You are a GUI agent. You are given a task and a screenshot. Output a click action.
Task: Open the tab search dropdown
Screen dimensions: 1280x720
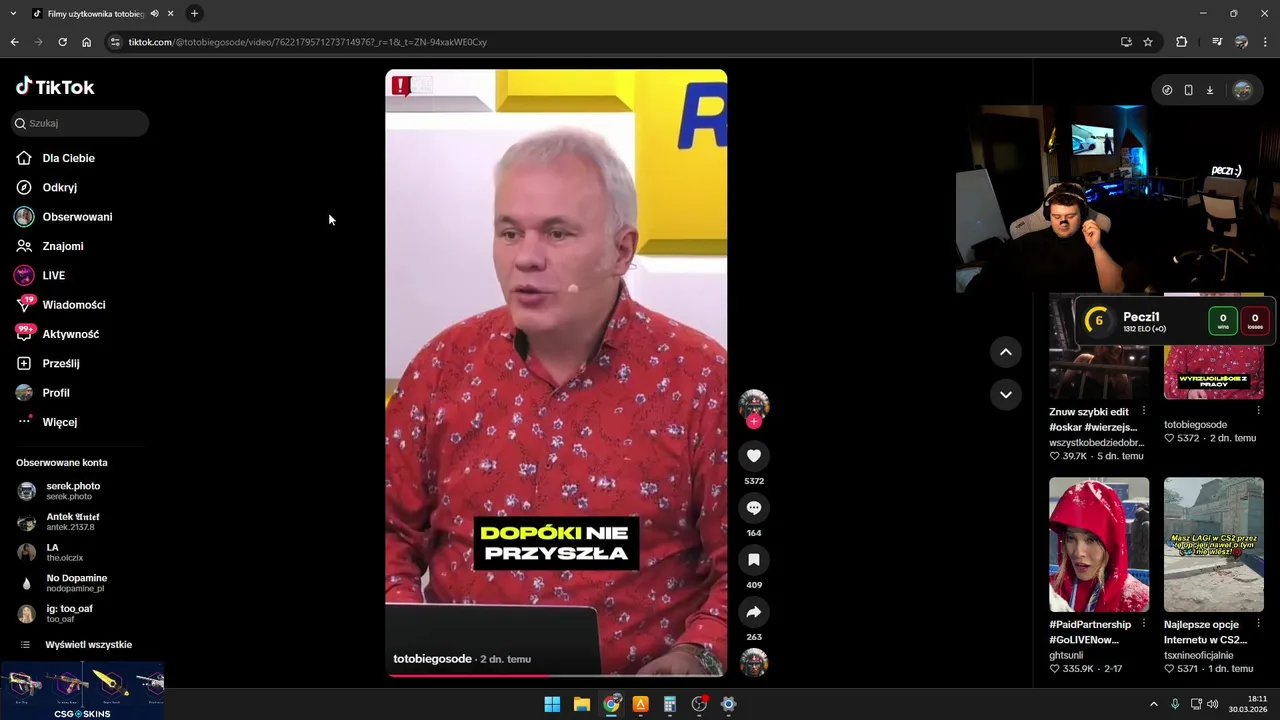(x=13, y=13)
